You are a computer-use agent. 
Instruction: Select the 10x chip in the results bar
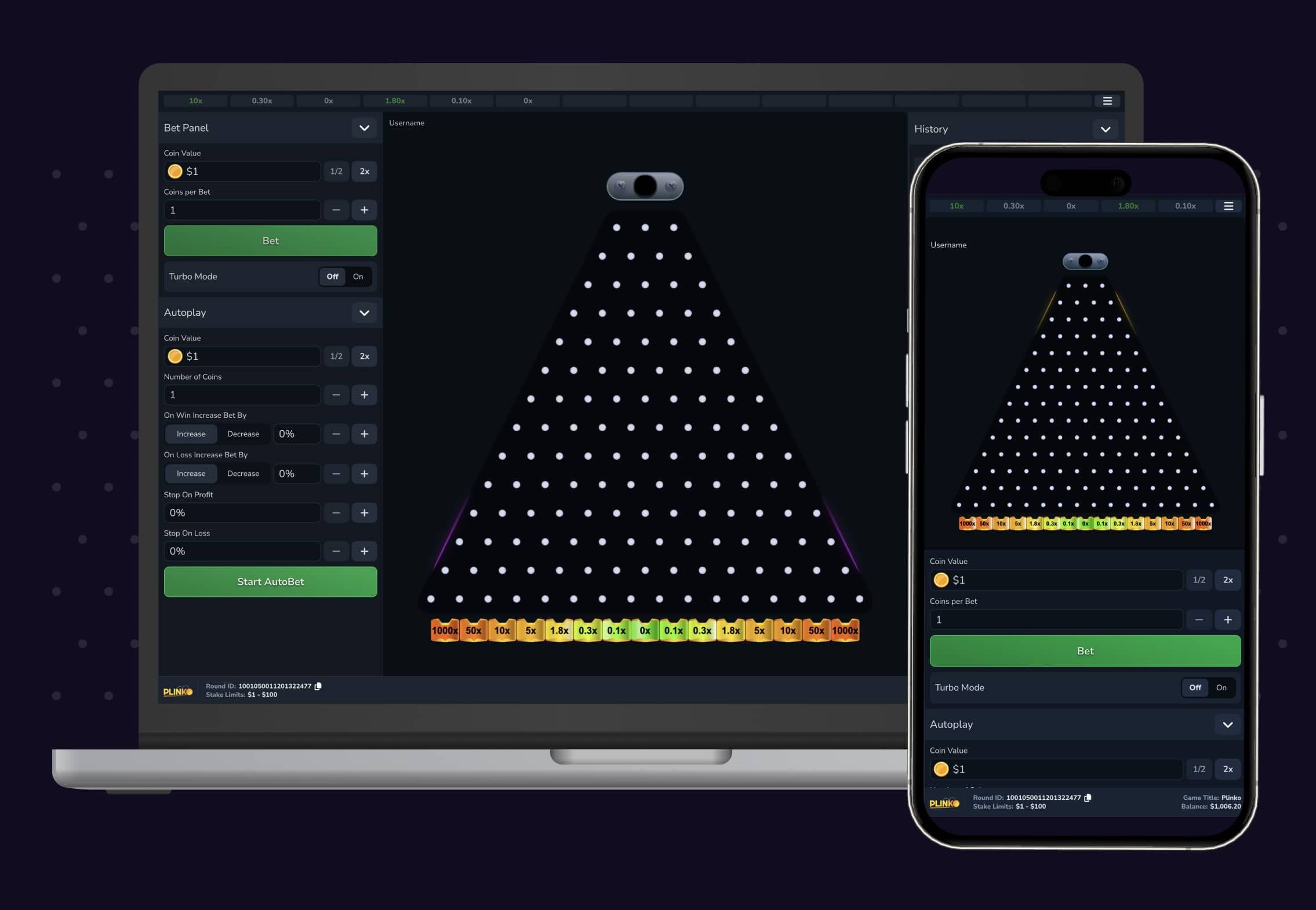click(x=195, y=100)
